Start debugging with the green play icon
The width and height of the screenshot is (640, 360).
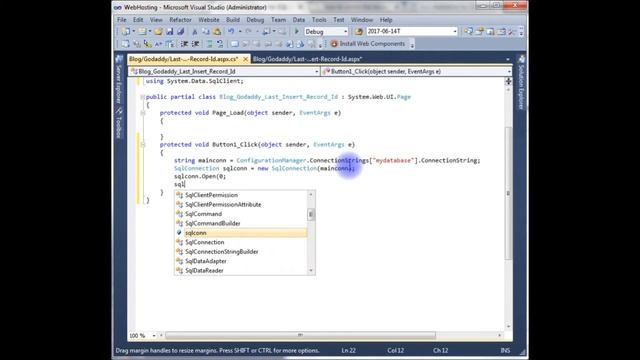pos(297,31)
